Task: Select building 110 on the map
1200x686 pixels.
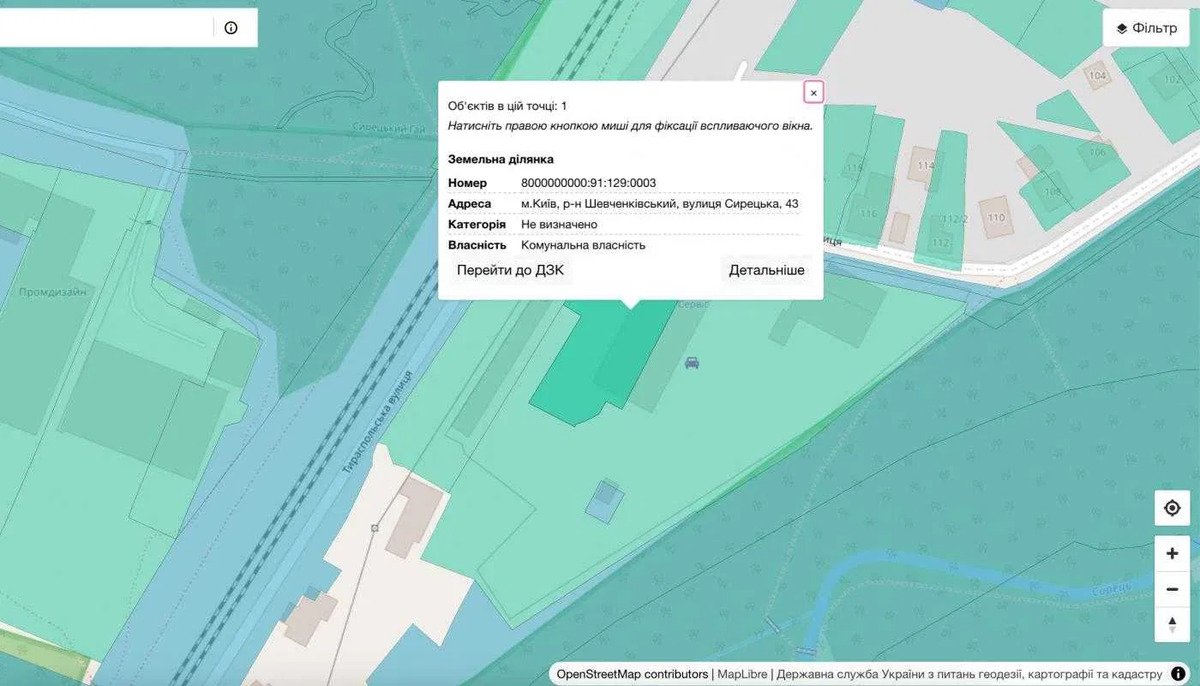Action: point(995,217)
